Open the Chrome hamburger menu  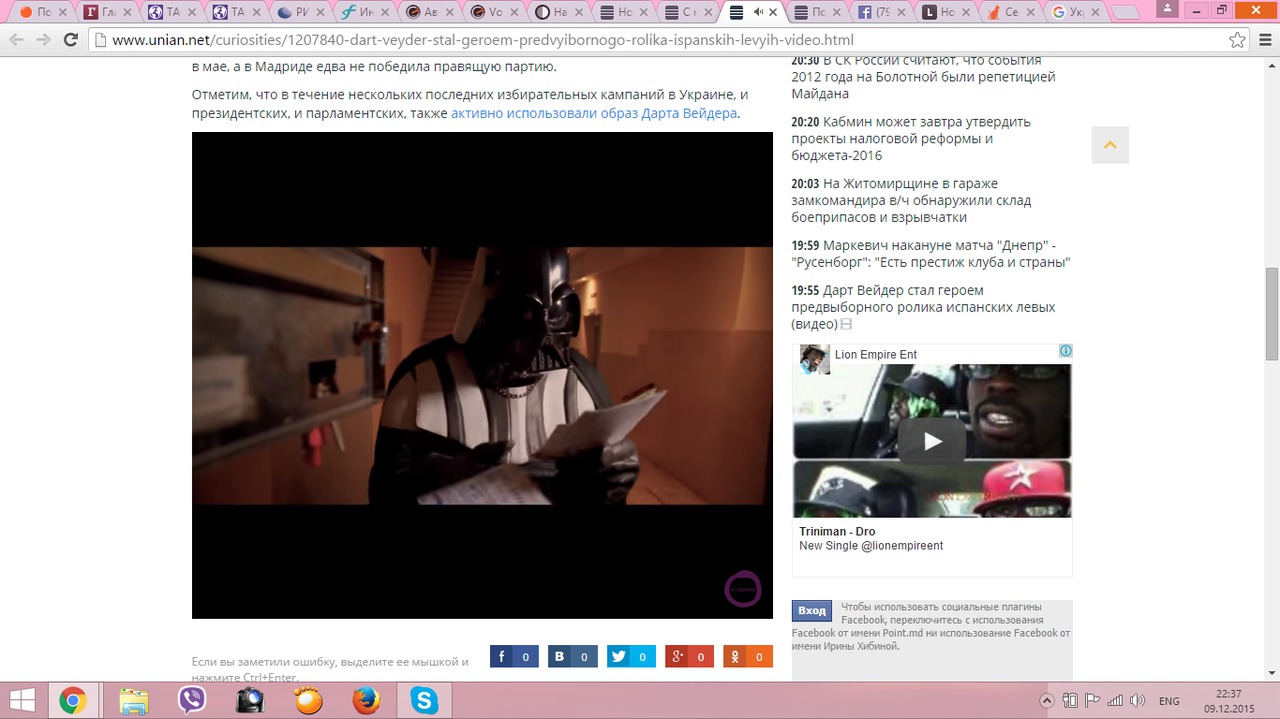click(x=1263, y=40)
